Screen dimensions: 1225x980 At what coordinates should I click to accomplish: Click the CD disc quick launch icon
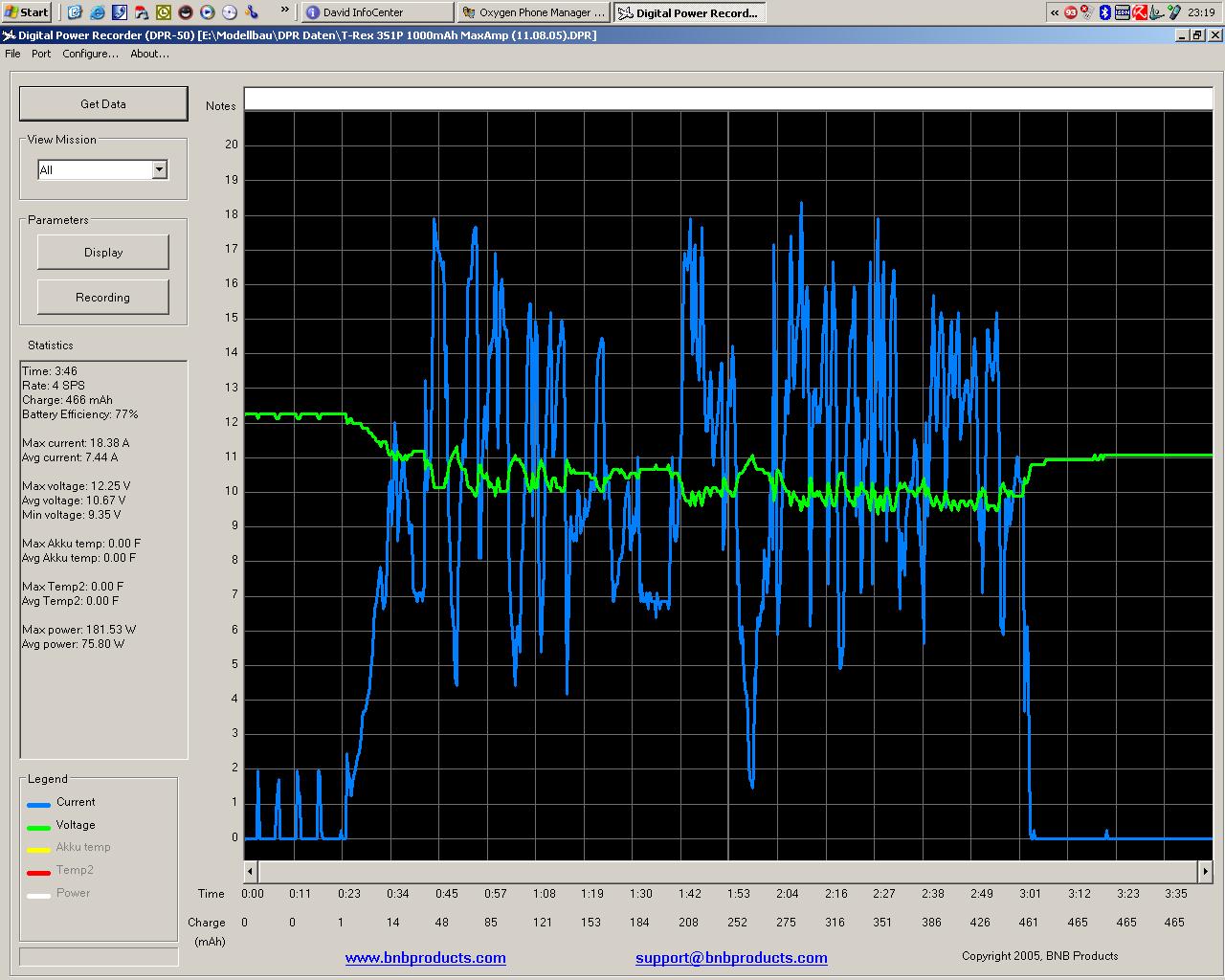tap(230, 12)
